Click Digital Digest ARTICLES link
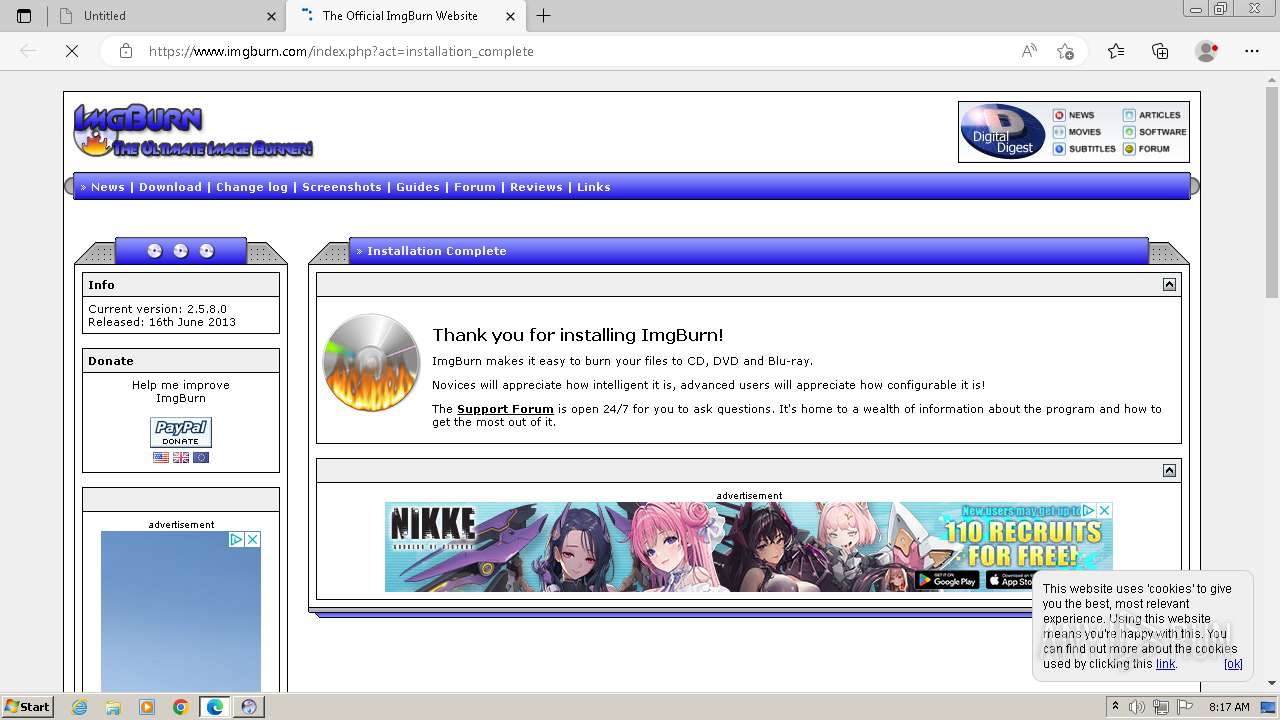Image resolution: width=1280 pixels, height=720 pixels. (x=1152, y=115)
